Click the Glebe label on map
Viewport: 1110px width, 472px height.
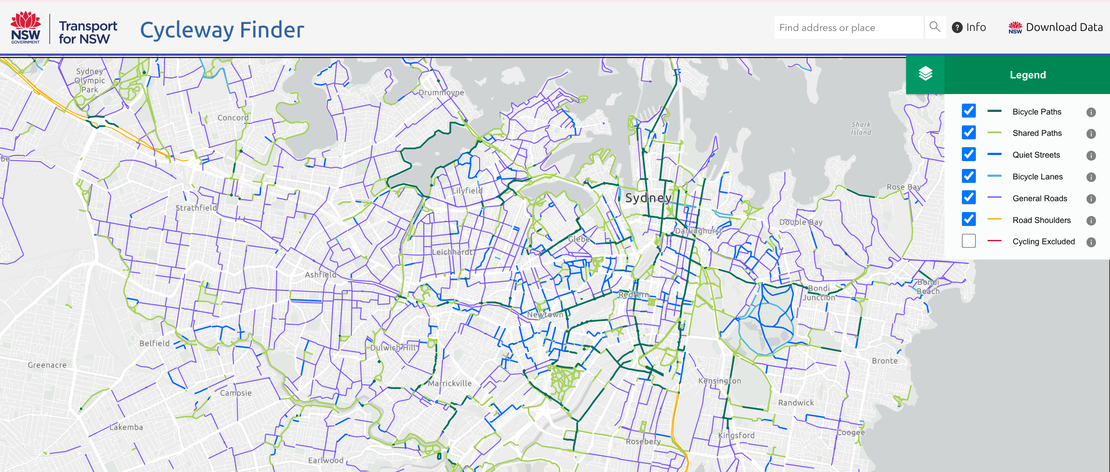(580, 239)
